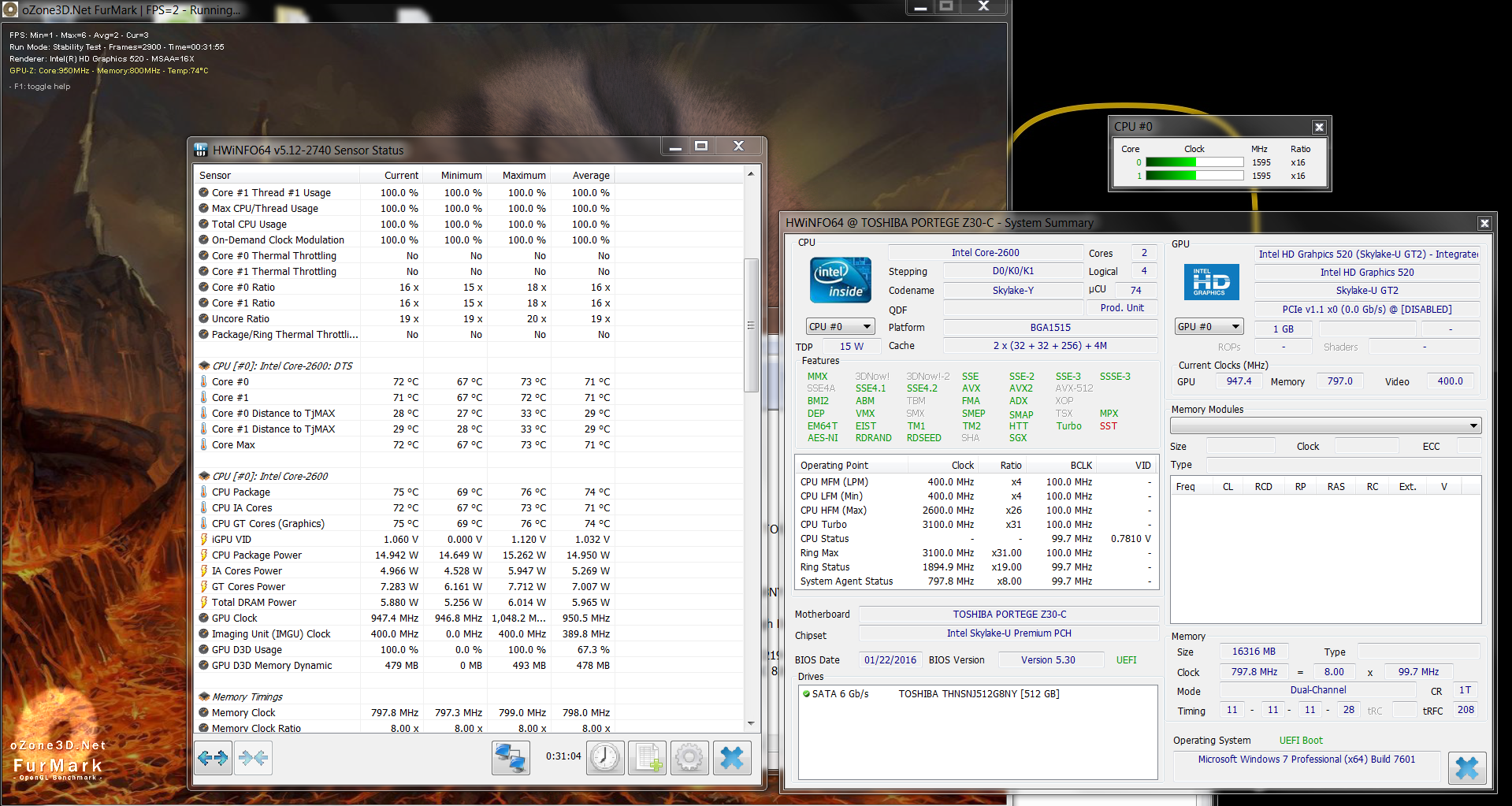Click the Maximum column header
The image size is (1512, 806).
(519, 176)
